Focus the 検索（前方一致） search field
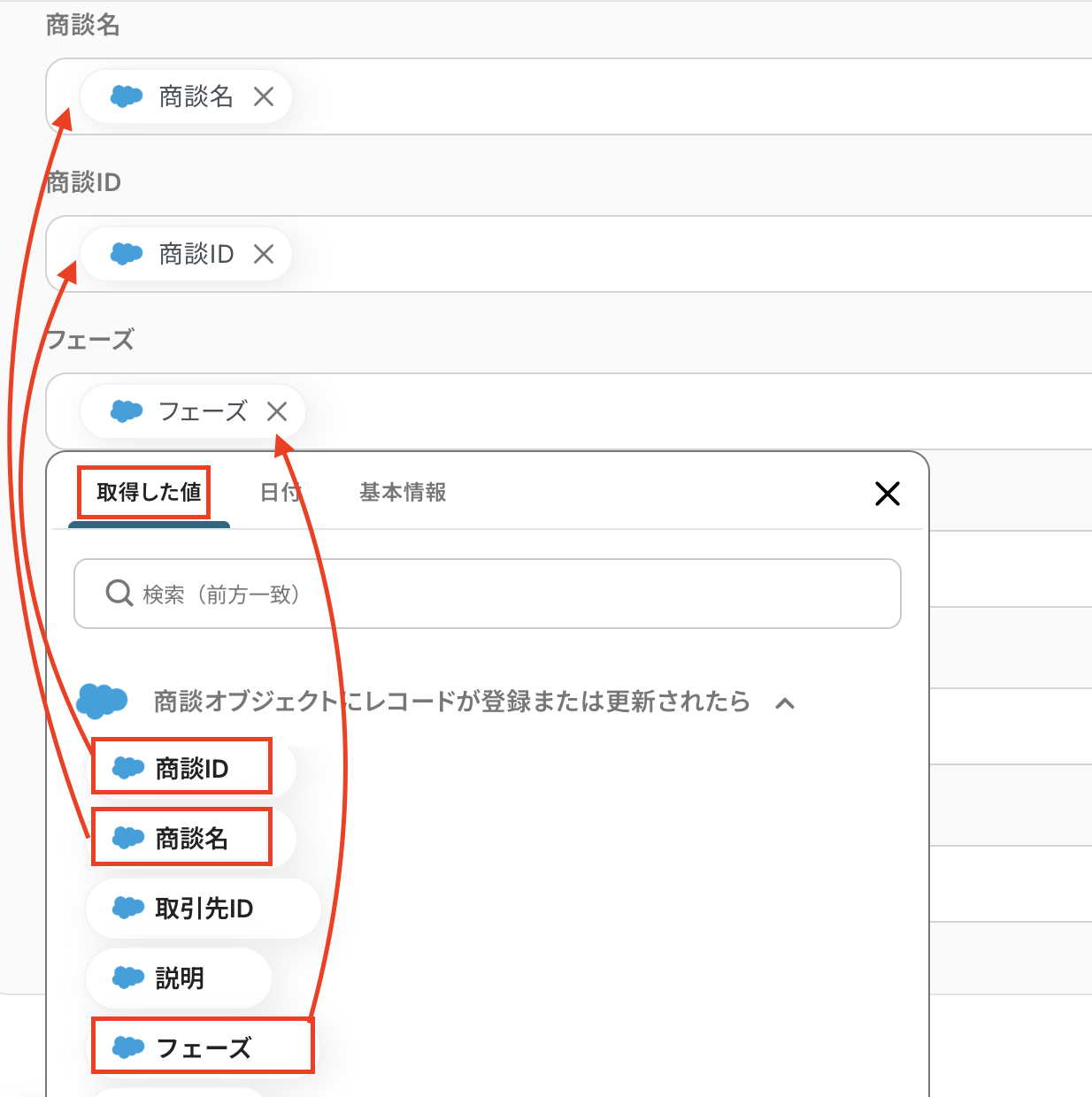The height and width of the screenshot is (1097, 1092). (x=488, y=594)
